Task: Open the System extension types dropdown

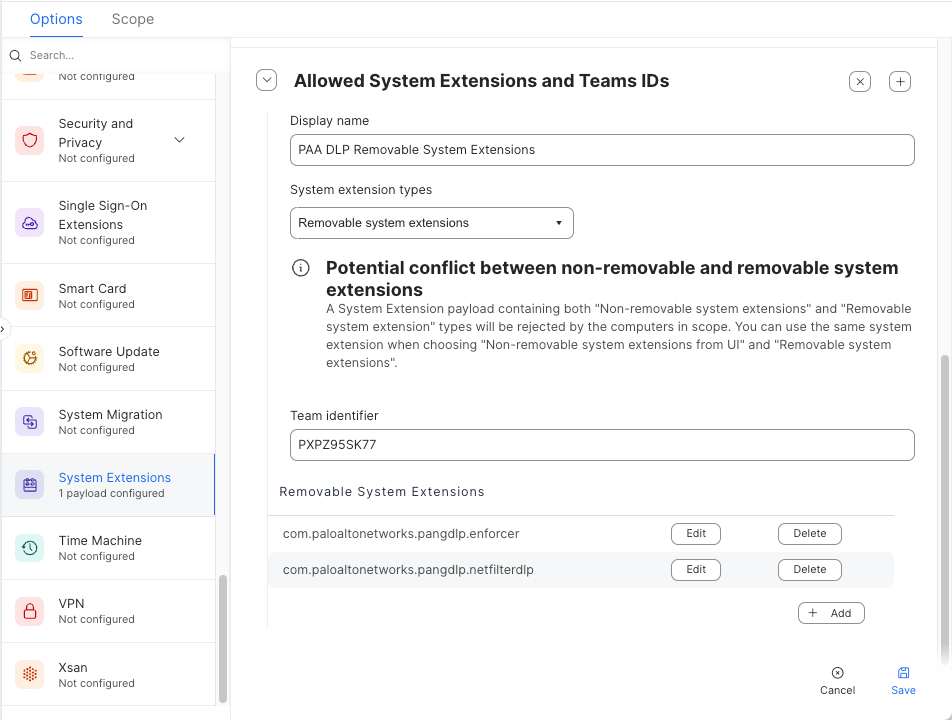Action: coord(432,223)
